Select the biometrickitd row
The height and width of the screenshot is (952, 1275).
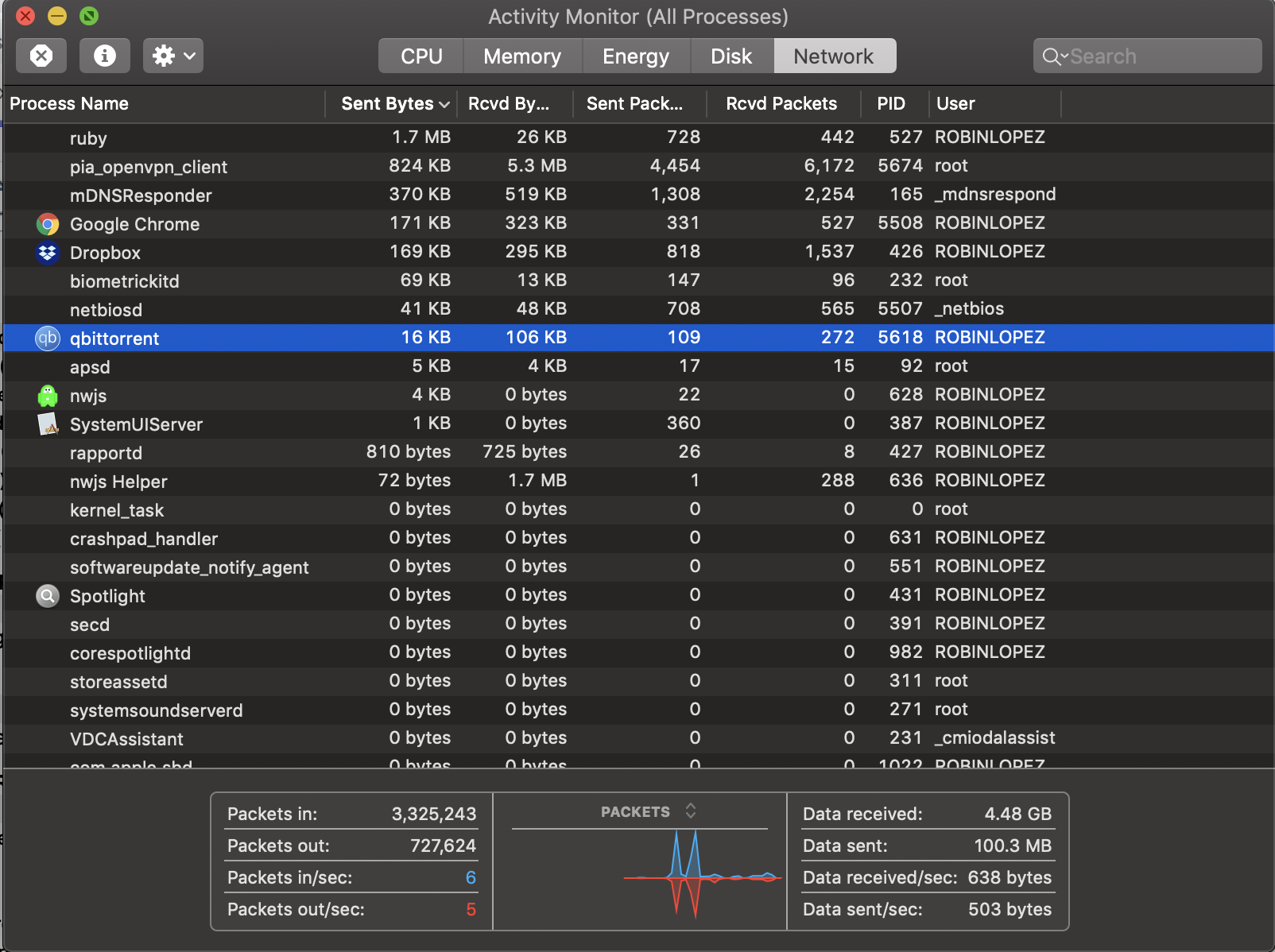pyautogui.click(x=638, y=281)
